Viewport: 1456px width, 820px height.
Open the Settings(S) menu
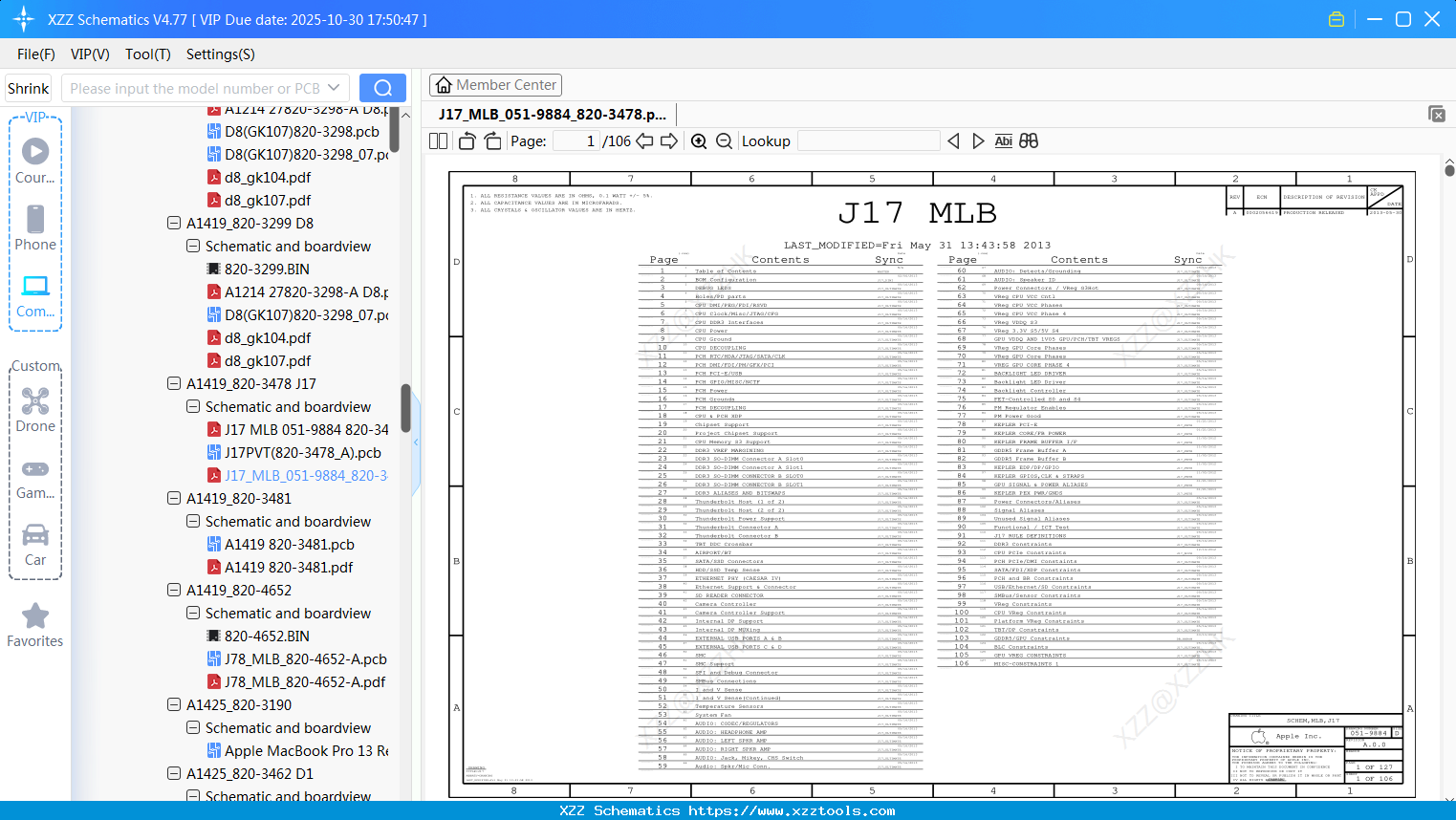tap(221, 54)
